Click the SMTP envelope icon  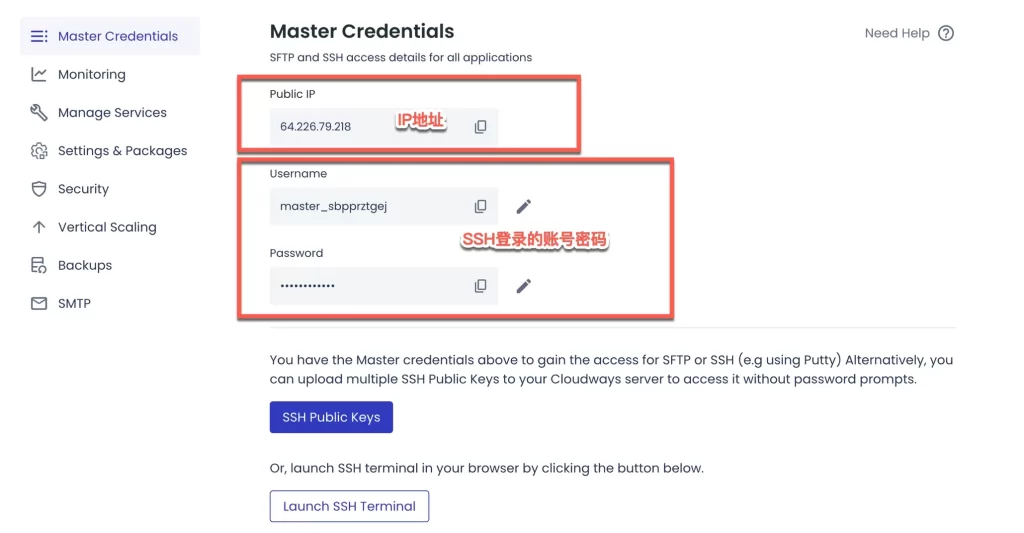click(x=39, y=304)
